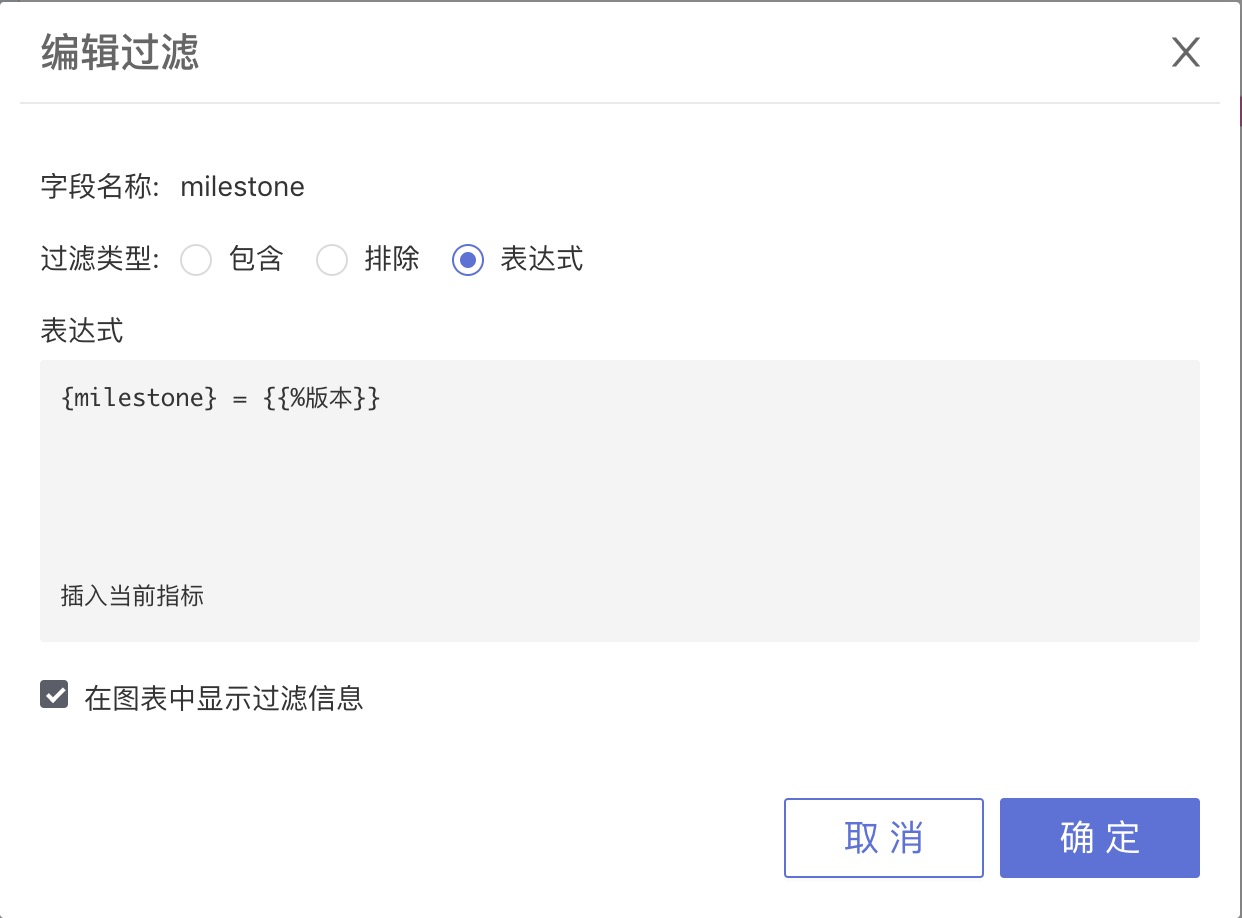Close the 编辑过滤 dialog with X
1242x918 pixels.
[1185, 53]
